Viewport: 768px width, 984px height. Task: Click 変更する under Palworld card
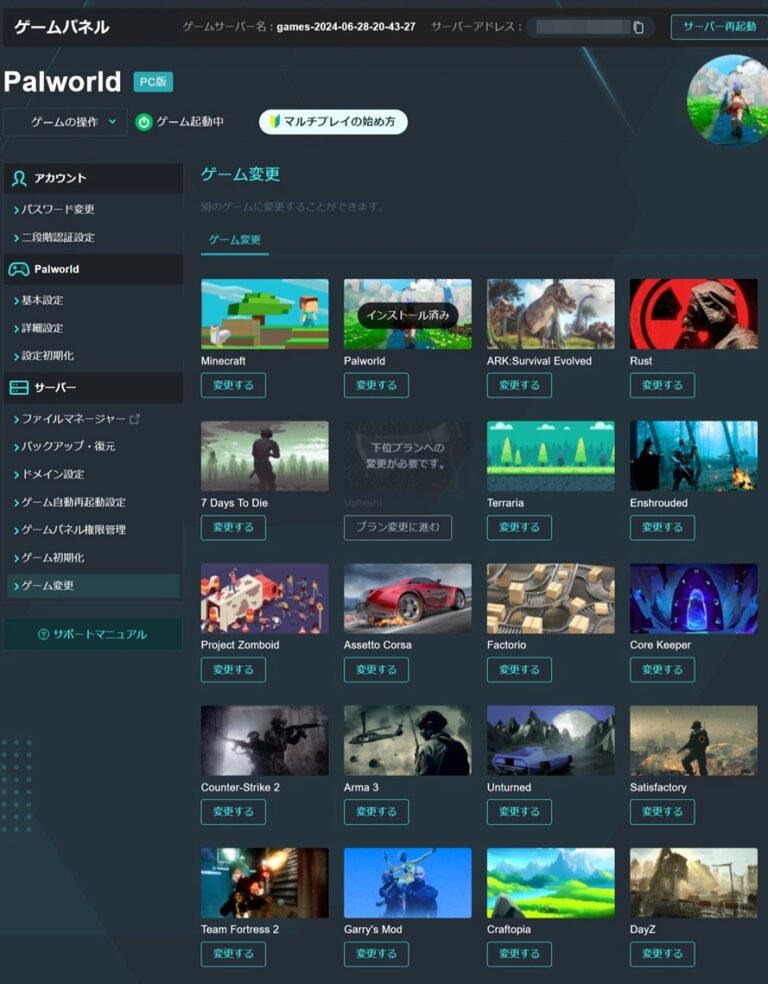click(x=376, y=385)
